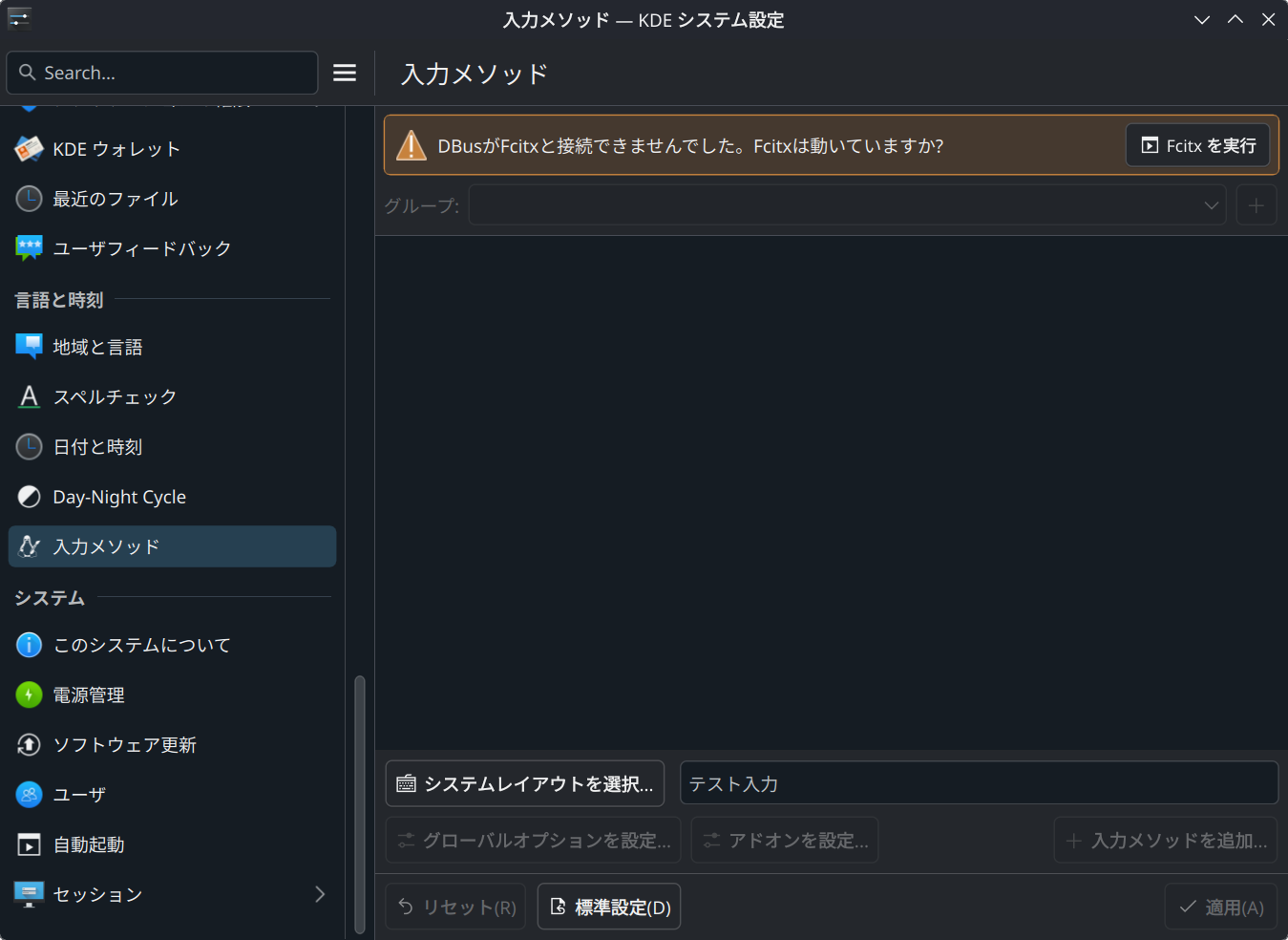Click the Day-Night Cycle icon
Viewport: 1288px width, 940px height.
coord(29,497)
